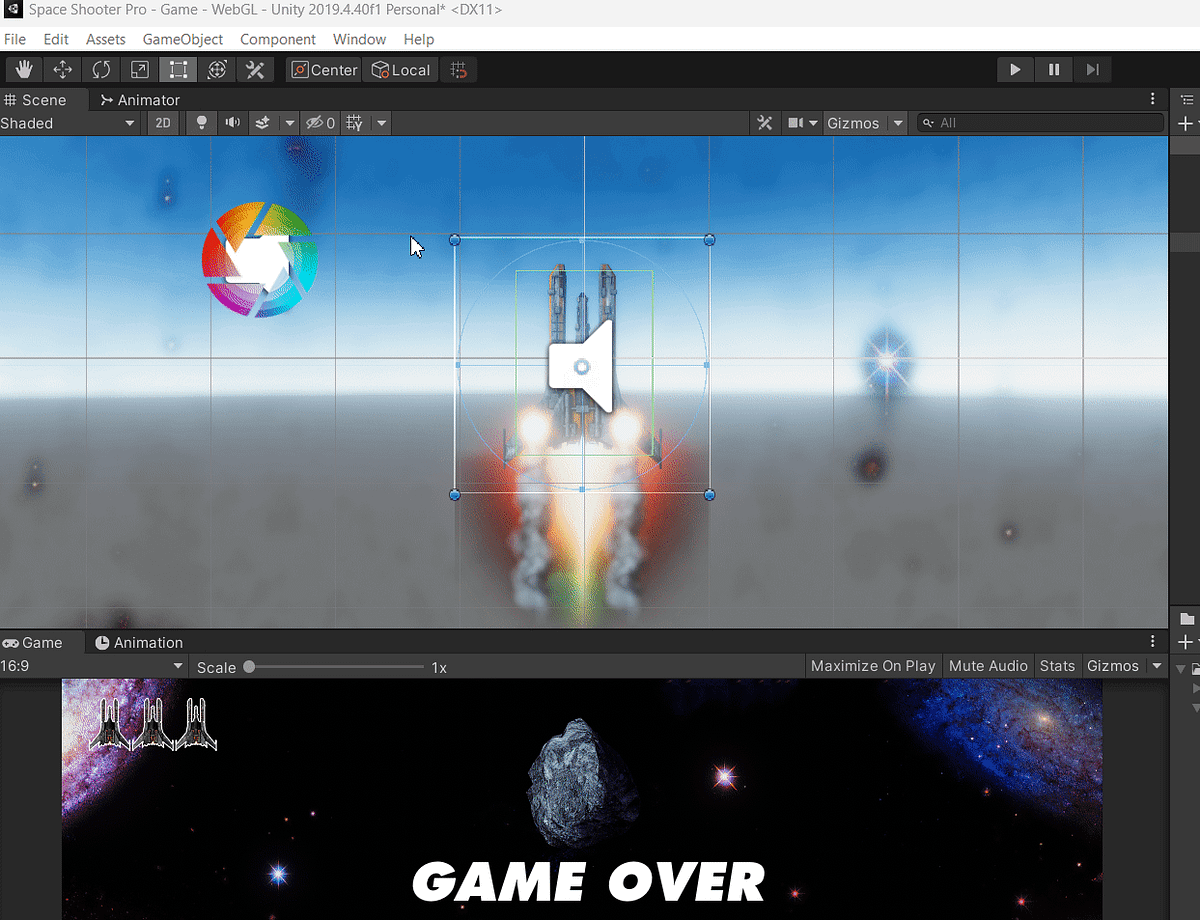Select the Hand pan tool
The image size is (1200, 920).
(23, 69)
